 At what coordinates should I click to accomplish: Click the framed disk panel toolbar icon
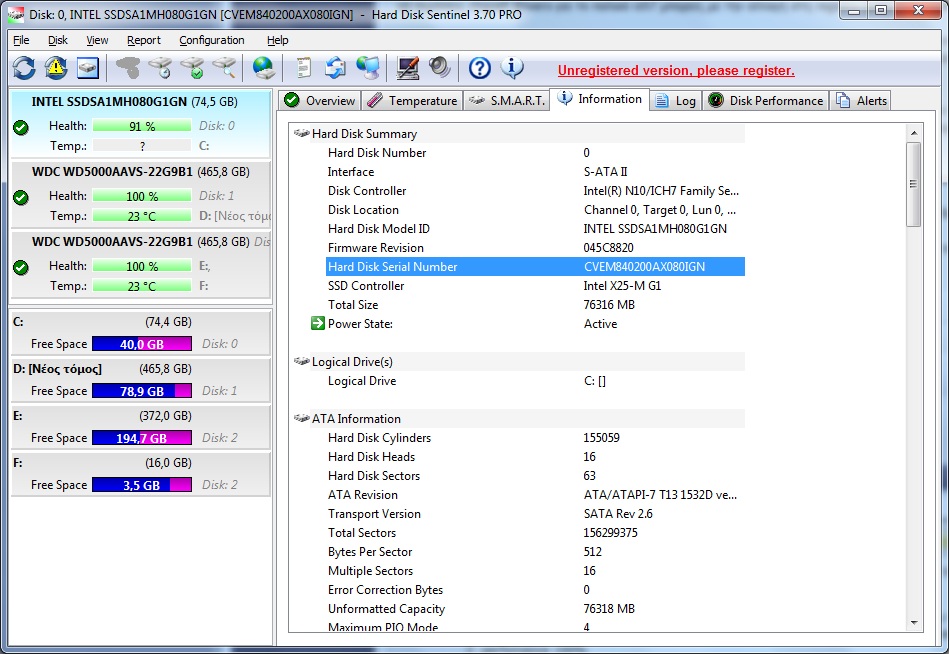88,68
